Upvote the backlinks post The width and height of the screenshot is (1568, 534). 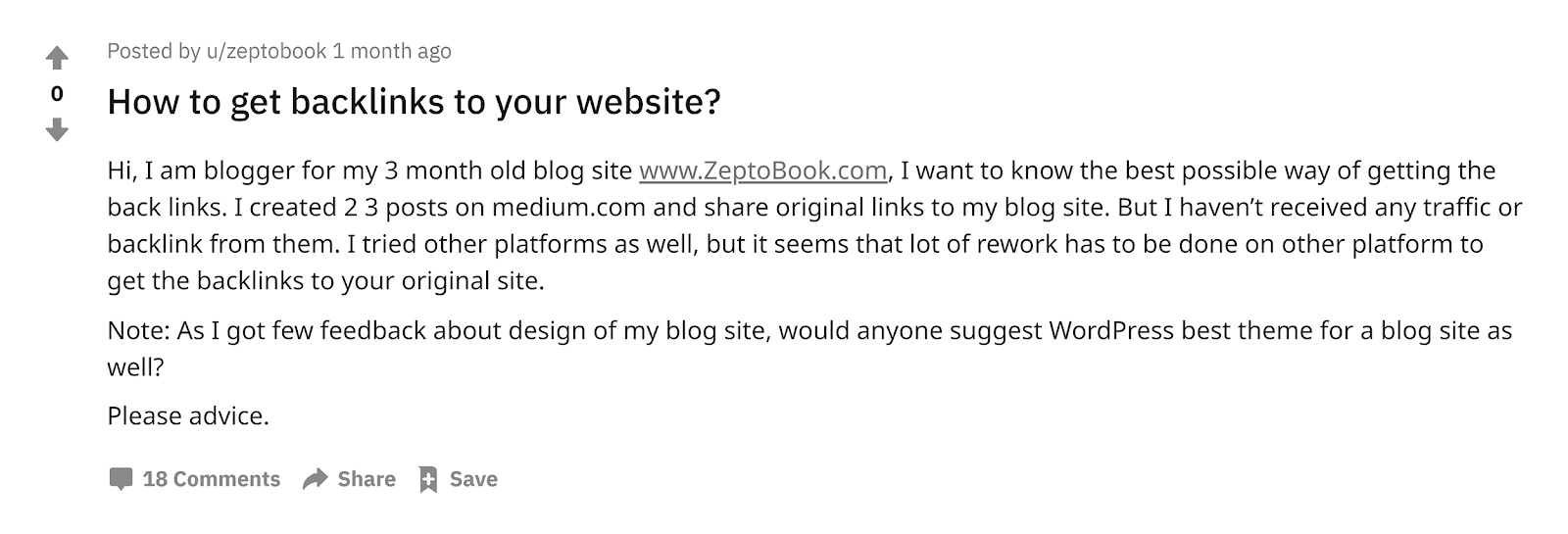click(57, 59)
